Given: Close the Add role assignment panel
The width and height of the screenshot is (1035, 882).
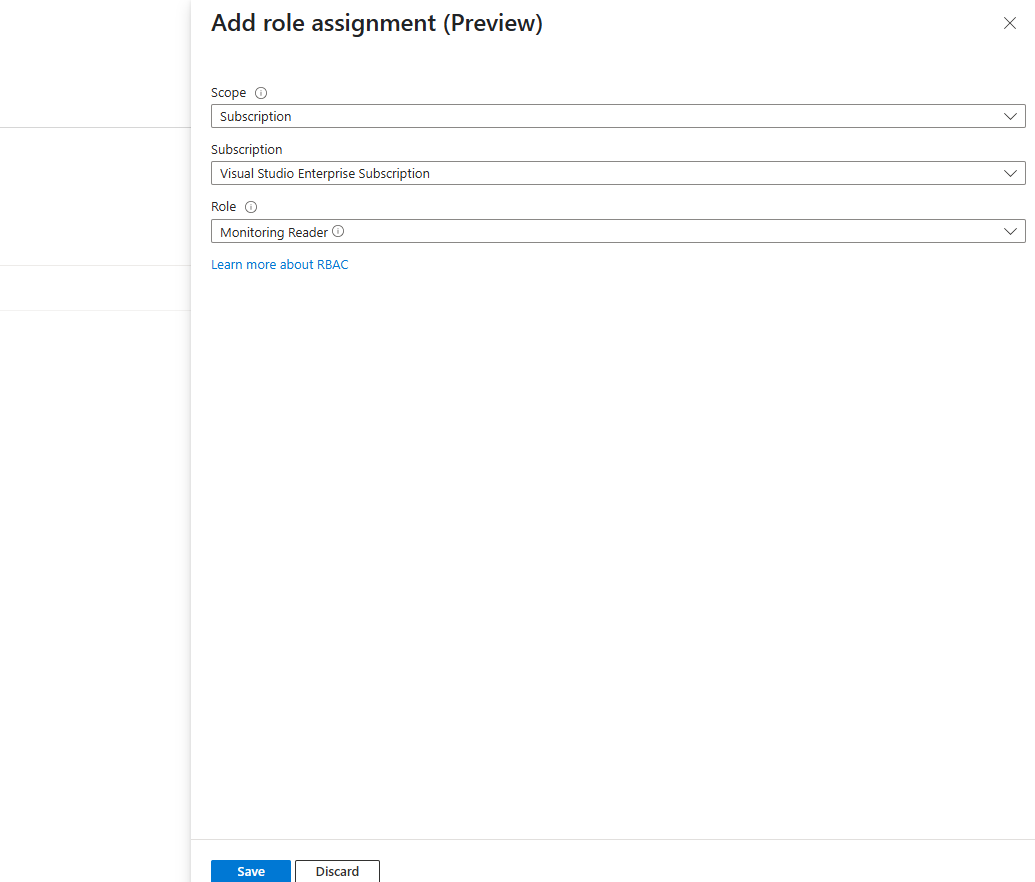Looking at the screenshot, I should click(x=1009, y=23).
